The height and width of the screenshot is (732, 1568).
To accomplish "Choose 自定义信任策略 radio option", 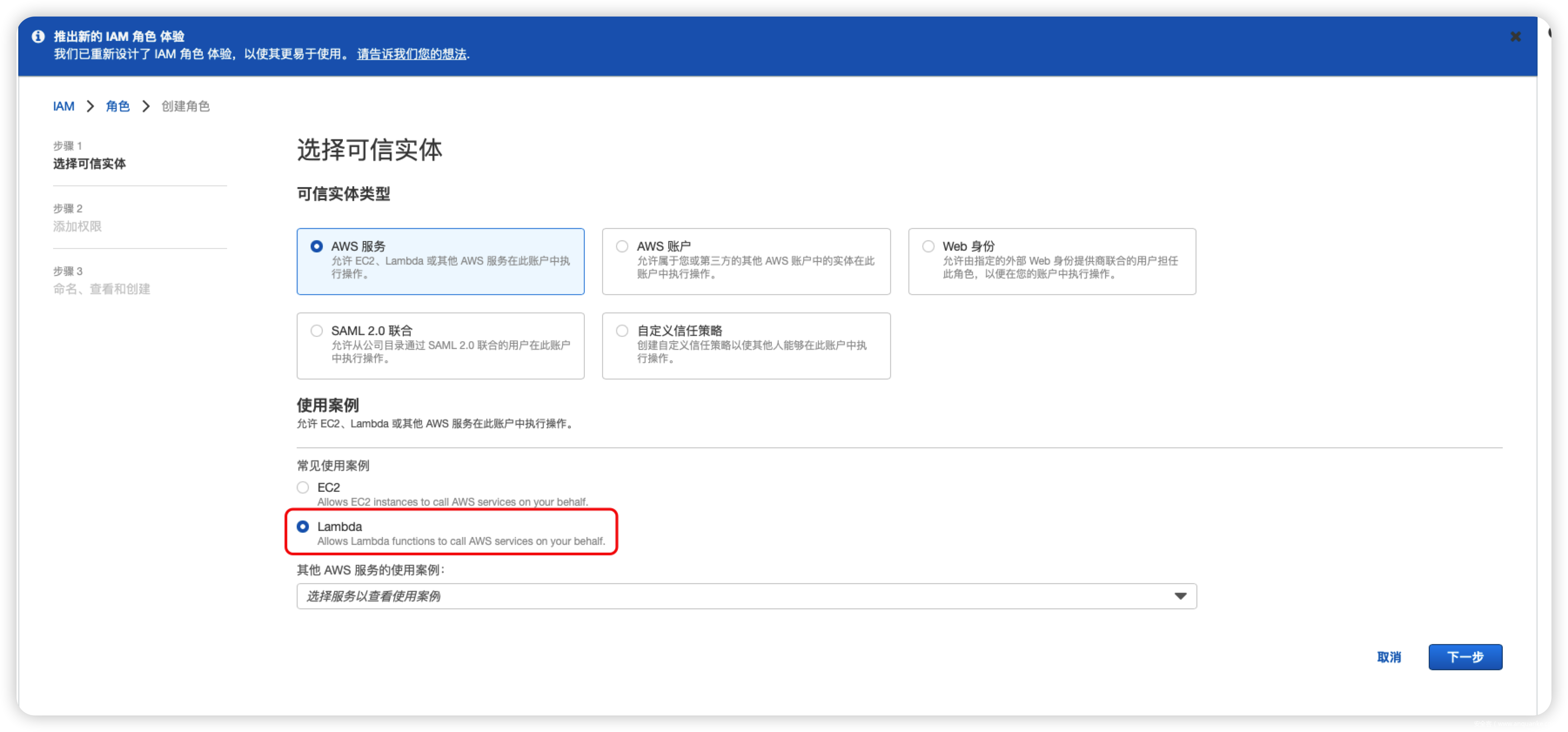I will (622, 331).
